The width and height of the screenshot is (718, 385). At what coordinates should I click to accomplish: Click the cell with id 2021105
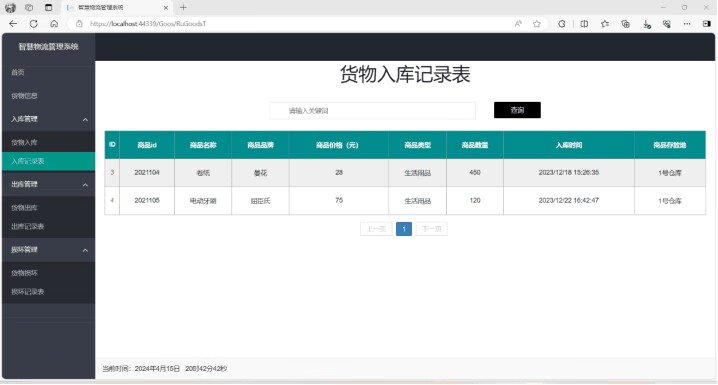point(147,201)
